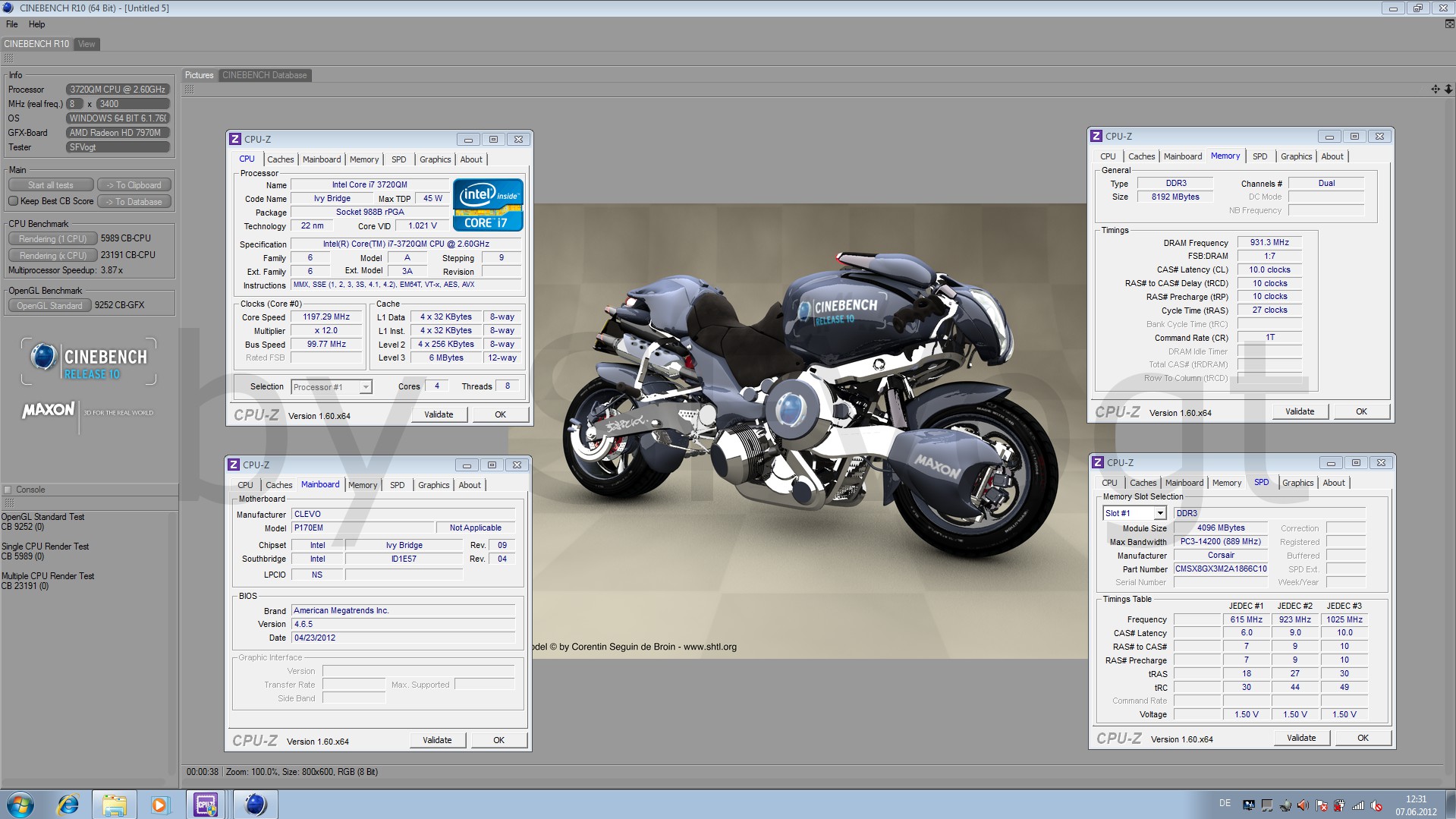
Task: Click the DRAM Frequency 931.3 MHz value
Action: point(1269,242)
